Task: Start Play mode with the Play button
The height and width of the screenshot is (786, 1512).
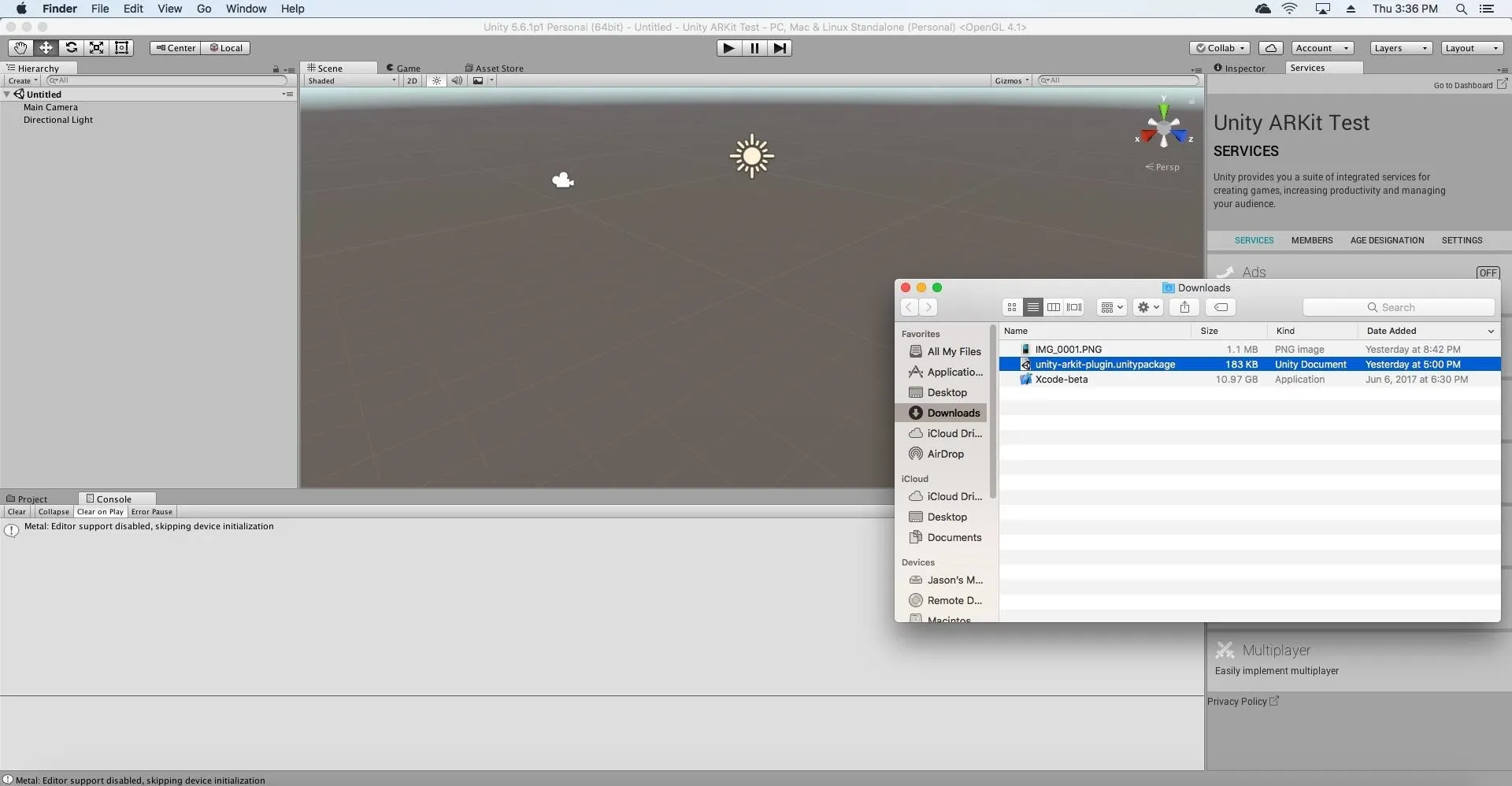Action: coord(729,48)
